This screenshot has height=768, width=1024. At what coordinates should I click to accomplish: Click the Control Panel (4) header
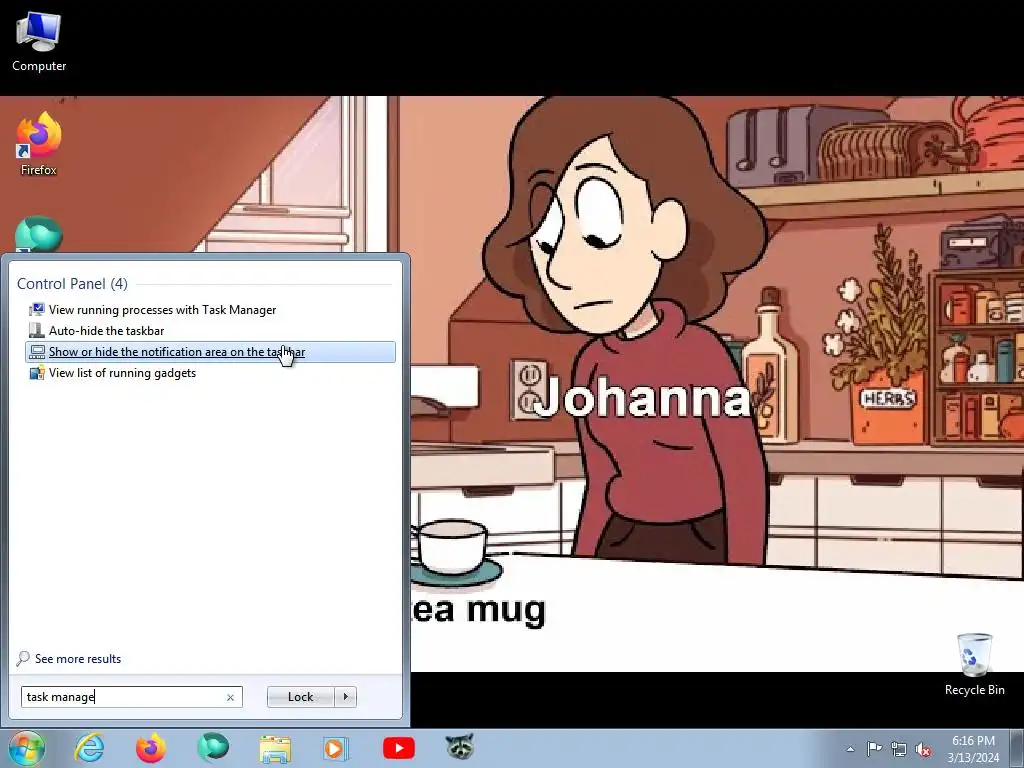coord(72,283)
